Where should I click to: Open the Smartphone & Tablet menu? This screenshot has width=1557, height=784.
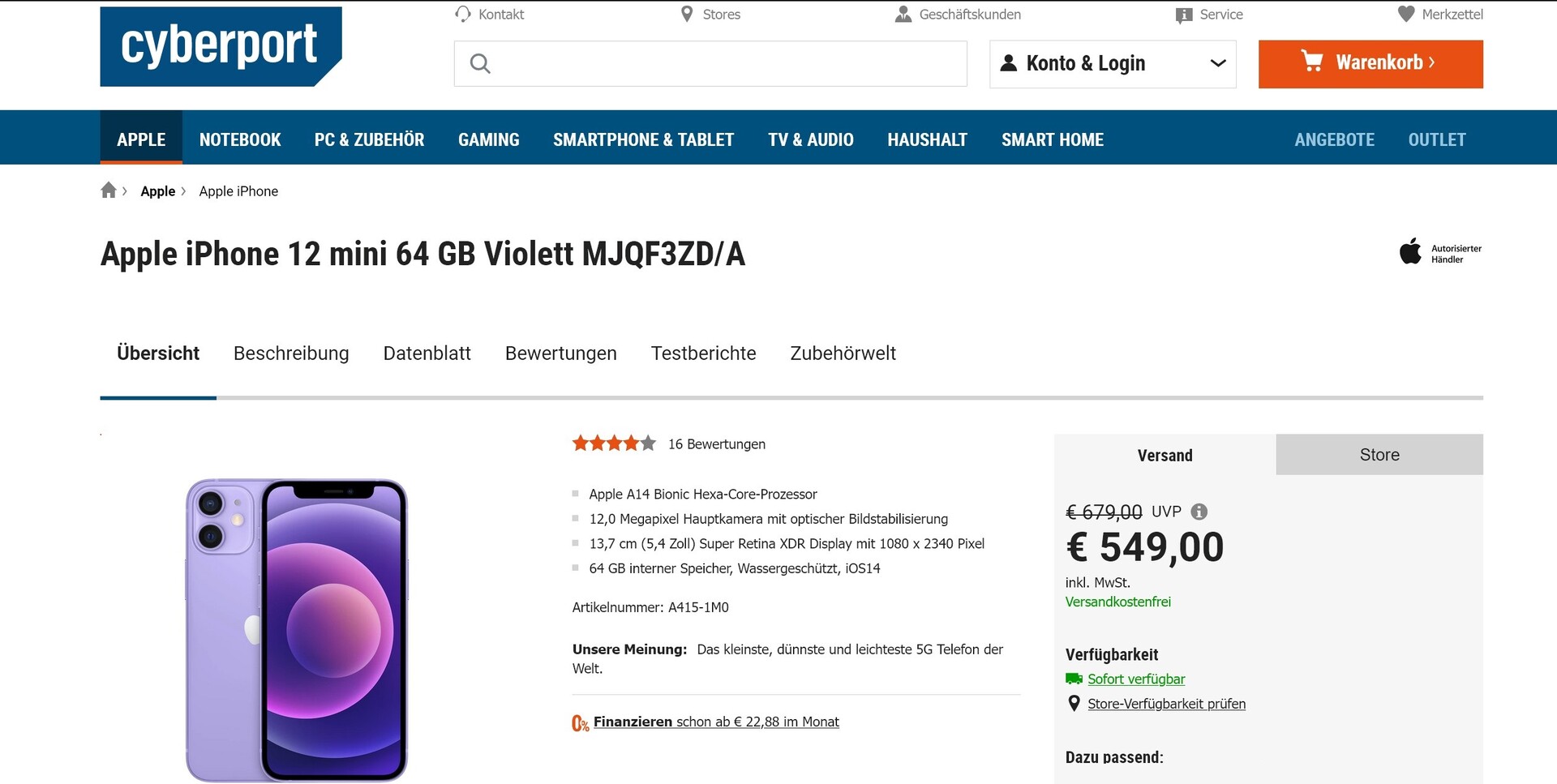coord(643,139)
